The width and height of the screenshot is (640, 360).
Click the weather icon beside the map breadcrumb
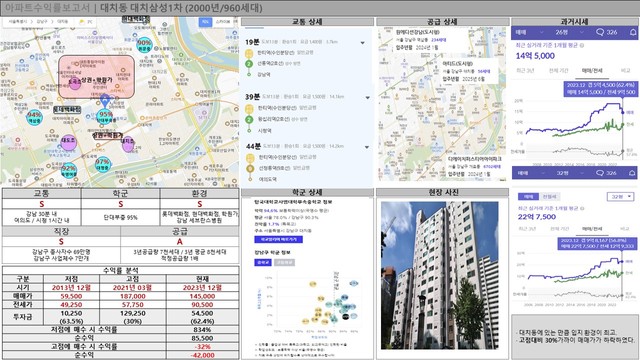point(82,22)
